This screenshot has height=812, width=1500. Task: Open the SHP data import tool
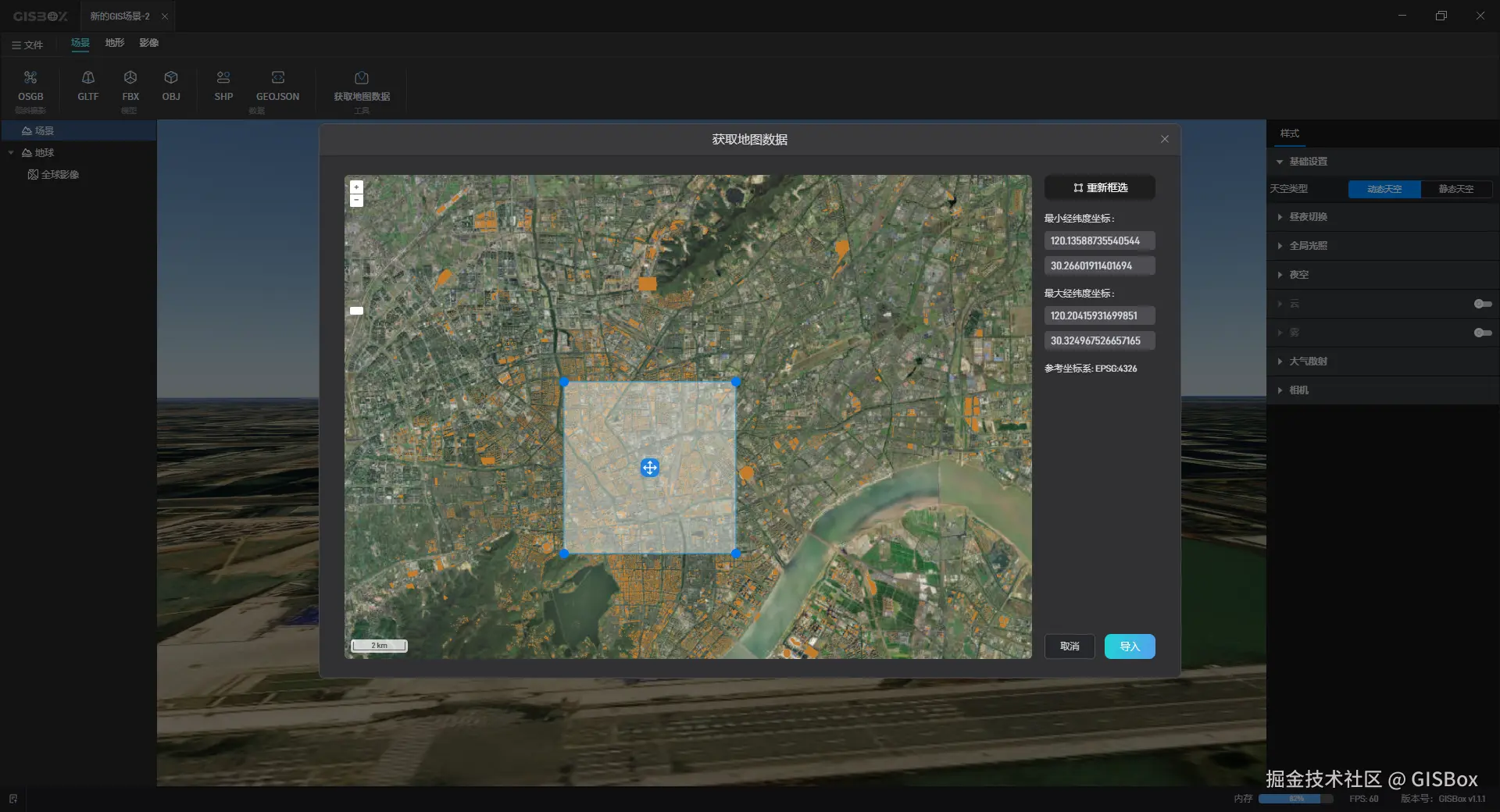coord(223,78)
